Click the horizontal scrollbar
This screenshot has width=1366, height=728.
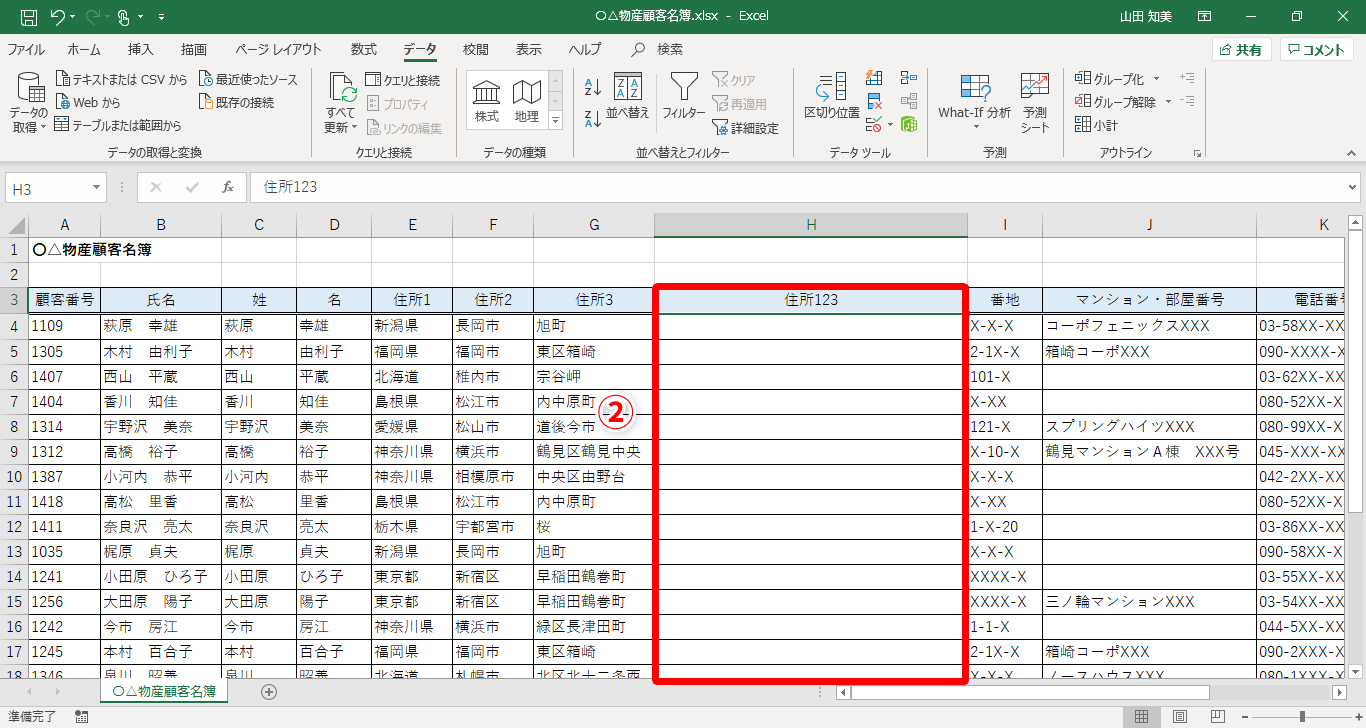click(x=1030, y=692)
